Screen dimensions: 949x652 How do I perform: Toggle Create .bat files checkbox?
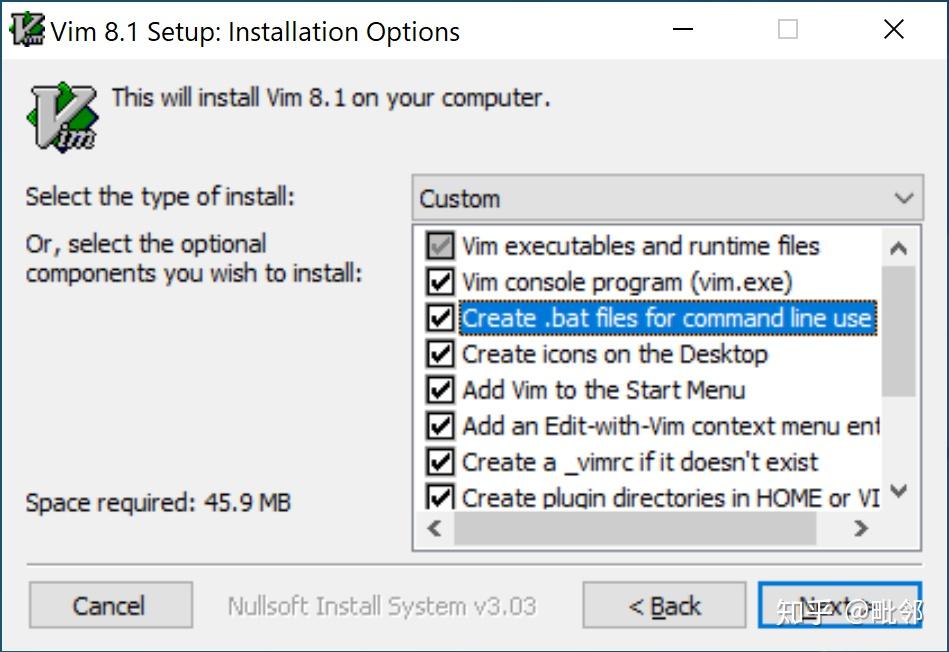point(440,318)
